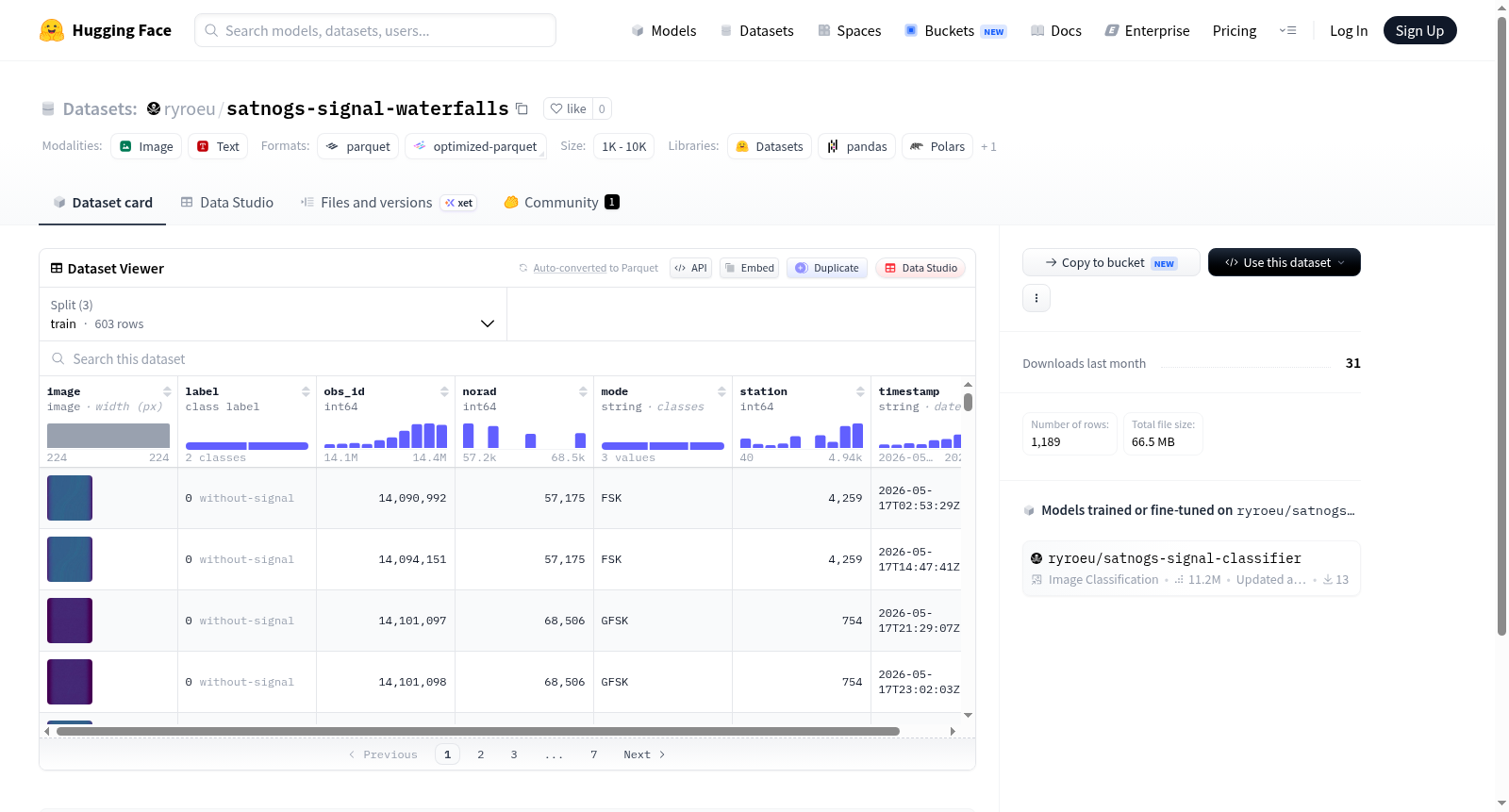Open the Use this dataset dropdown
The height and width of the screenshot is (812, 1509).
coord(1285,262)
